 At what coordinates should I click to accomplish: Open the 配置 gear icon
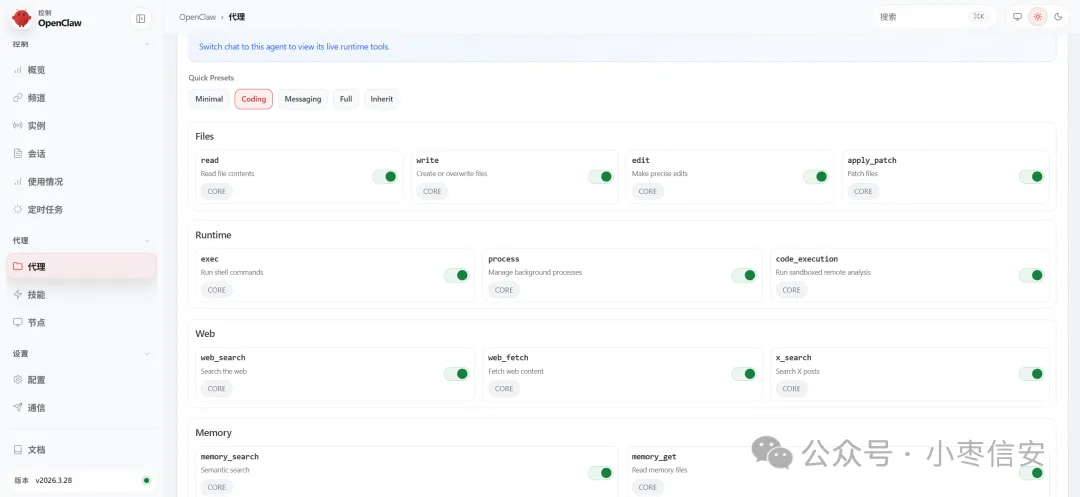18,380
